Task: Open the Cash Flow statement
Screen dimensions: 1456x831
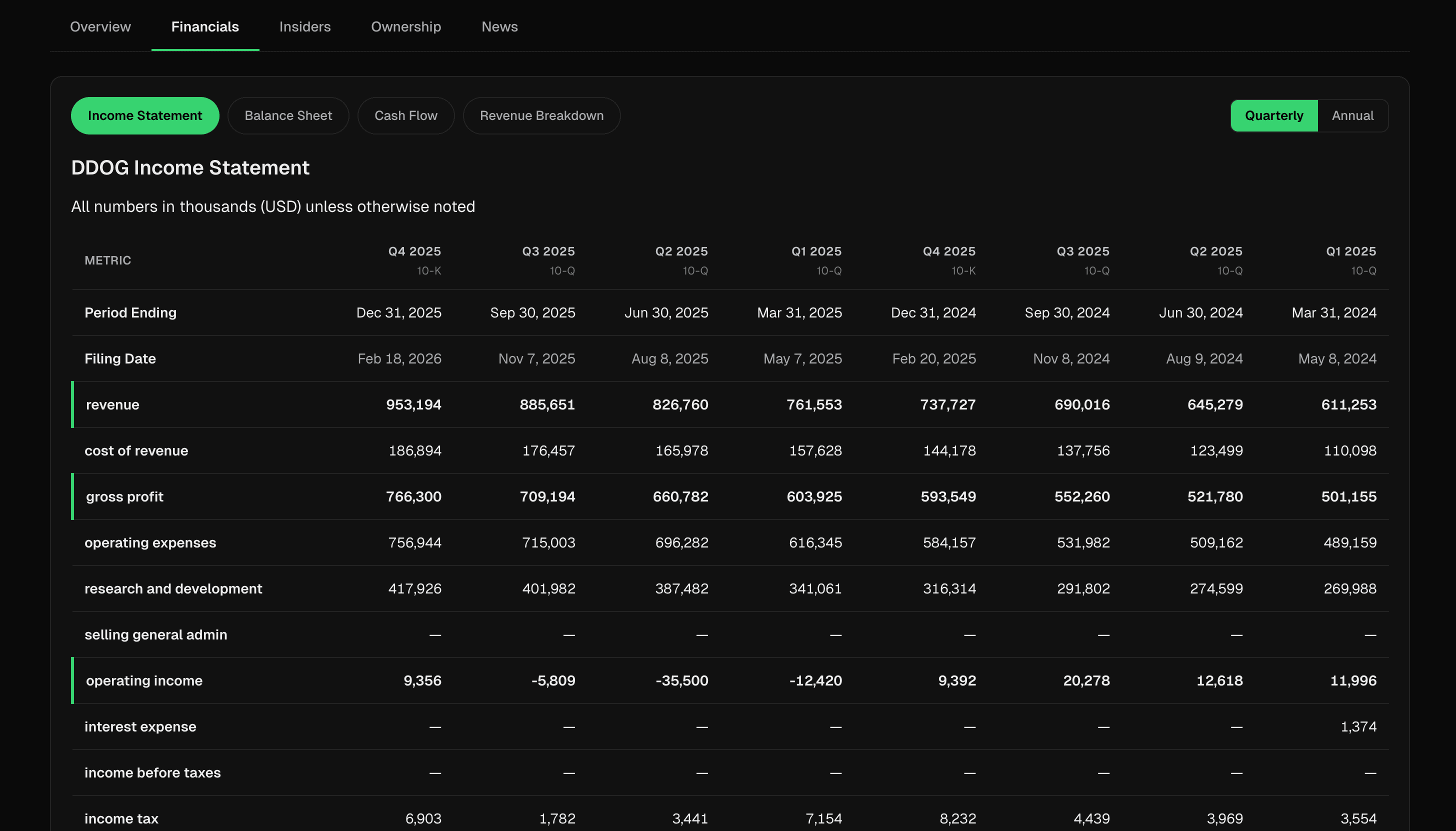Action: click(x=406, y=116)
